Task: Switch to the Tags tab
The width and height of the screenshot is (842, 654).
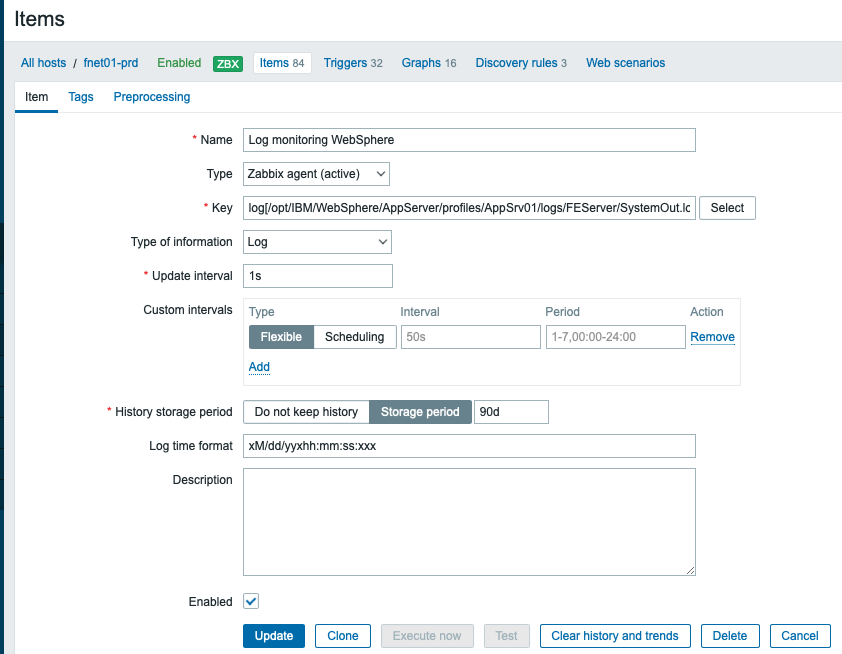Action: pyautogui.click(x=81, y=97)
